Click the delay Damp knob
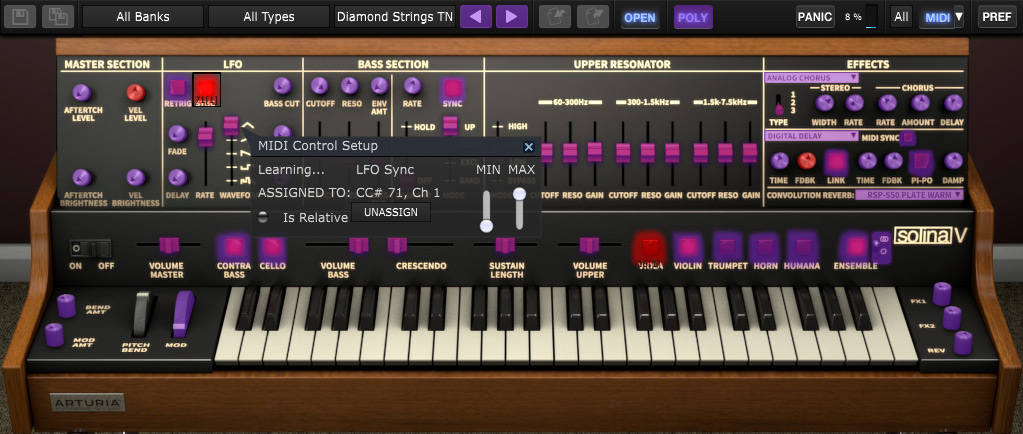1023x434 pixels. tap(953, 161)
